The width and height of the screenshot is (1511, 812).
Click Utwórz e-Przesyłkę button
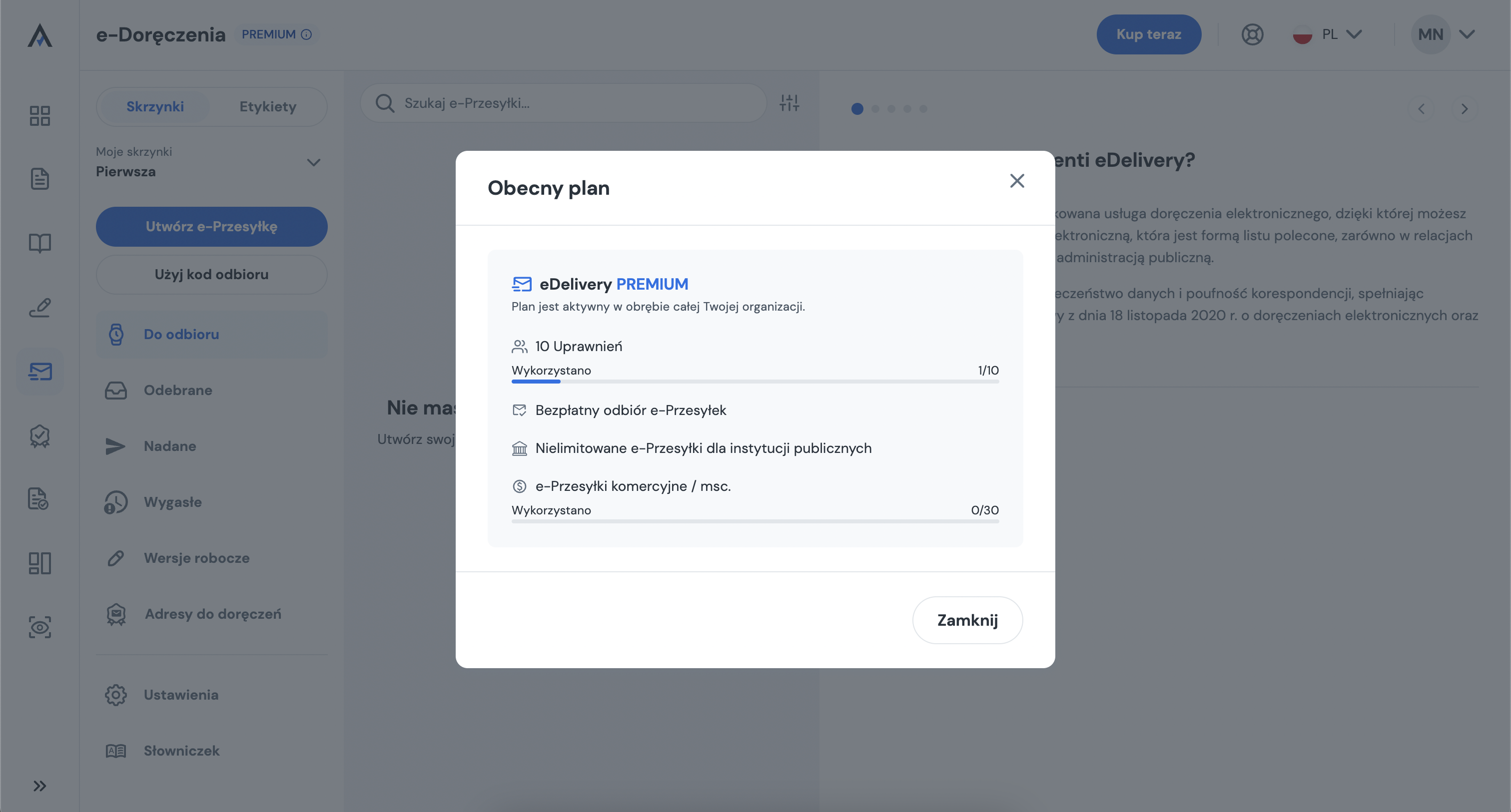[x=212, y=226]
